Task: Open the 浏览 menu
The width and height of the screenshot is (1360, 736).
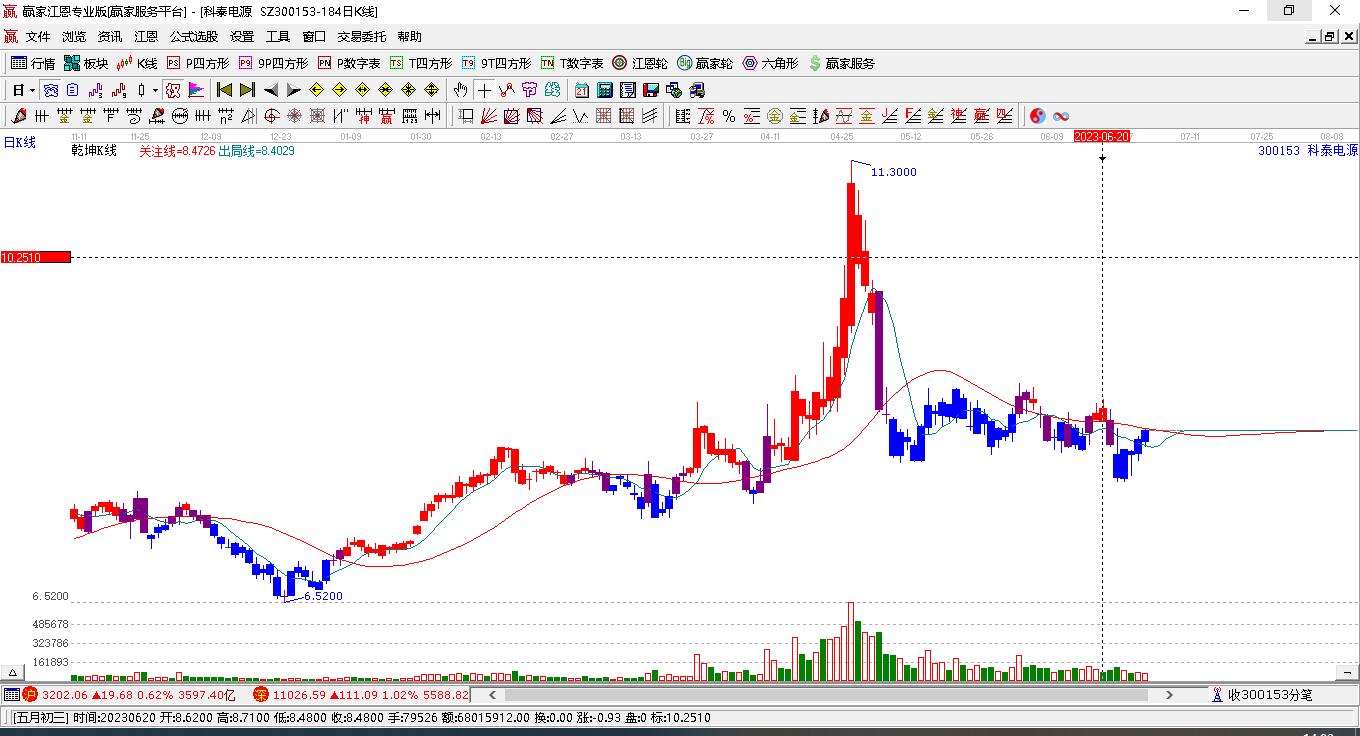Action: [74, 37]
